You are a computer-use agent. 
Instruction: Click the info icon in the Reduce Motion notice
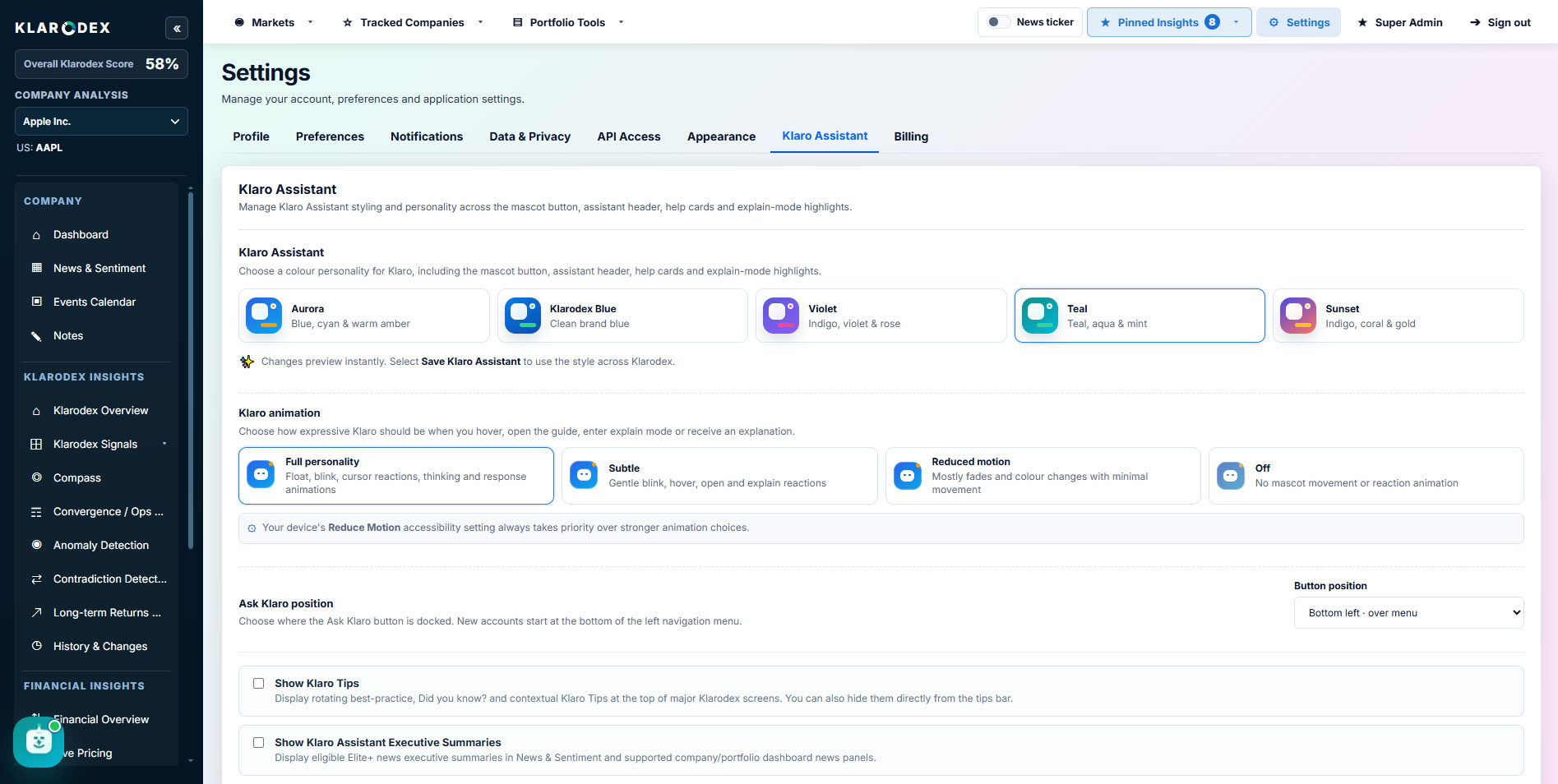pos(252,528)
